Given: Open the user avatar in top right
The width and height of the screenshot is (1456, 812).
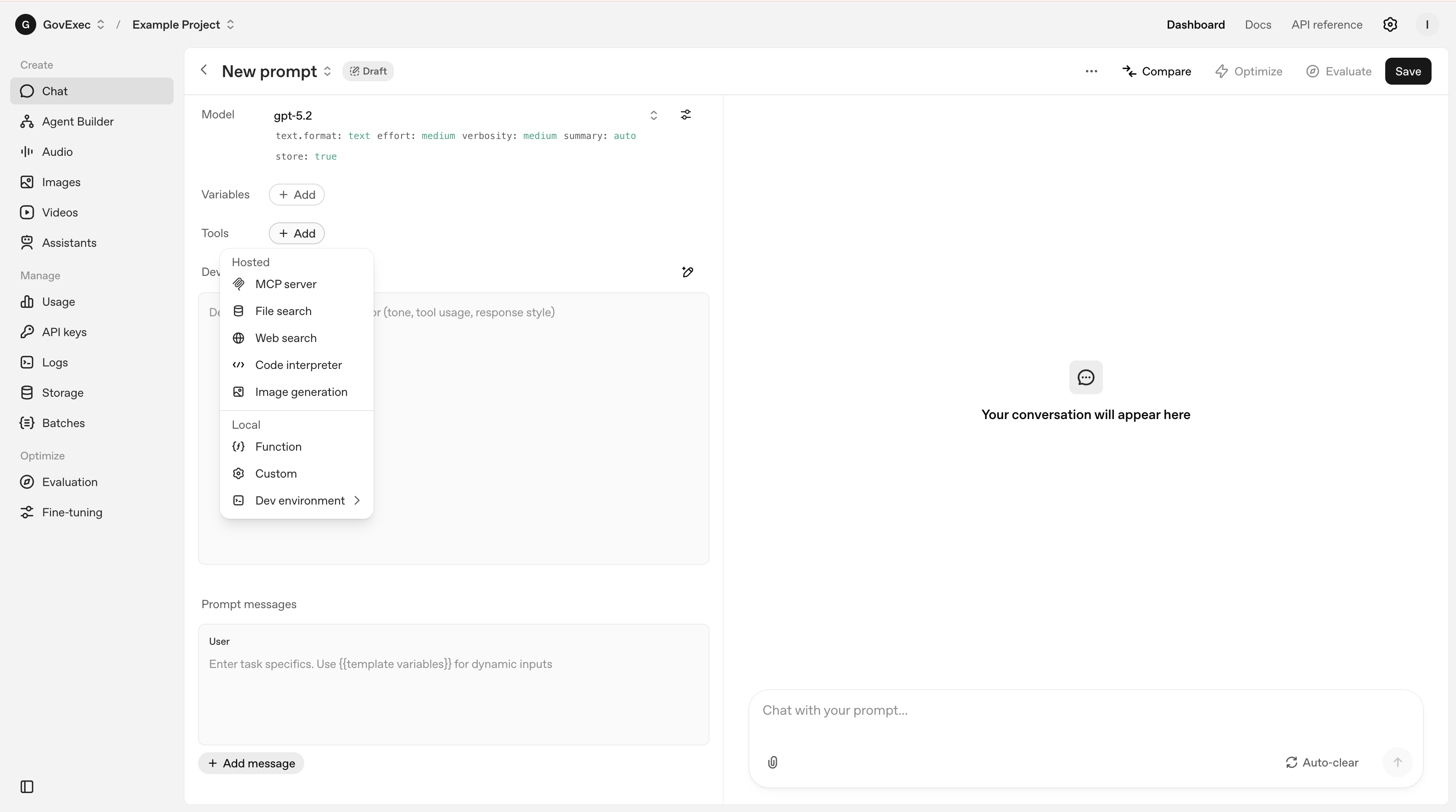Looking at the screenshot, I should pyautogui.click(x=1427, y=24).
